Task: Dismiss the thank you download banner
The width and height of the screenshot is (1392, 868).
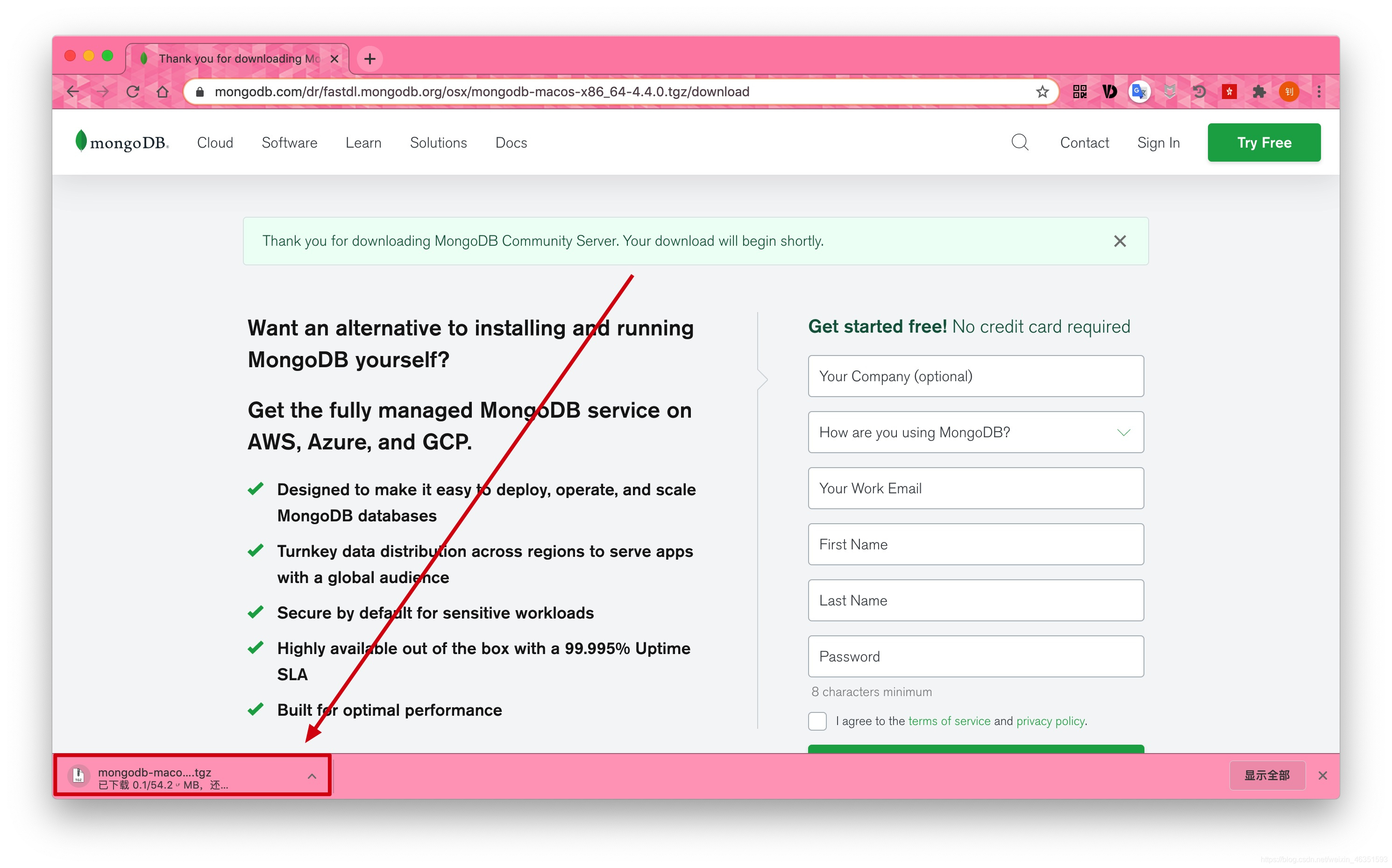Action: click(1119, 241)
